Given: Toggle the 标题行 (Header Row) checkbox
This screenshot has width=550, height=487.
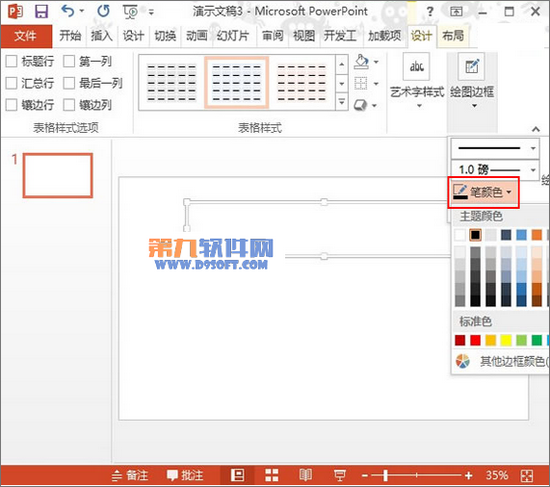Looking at the screenshot, I should [11, 61].
